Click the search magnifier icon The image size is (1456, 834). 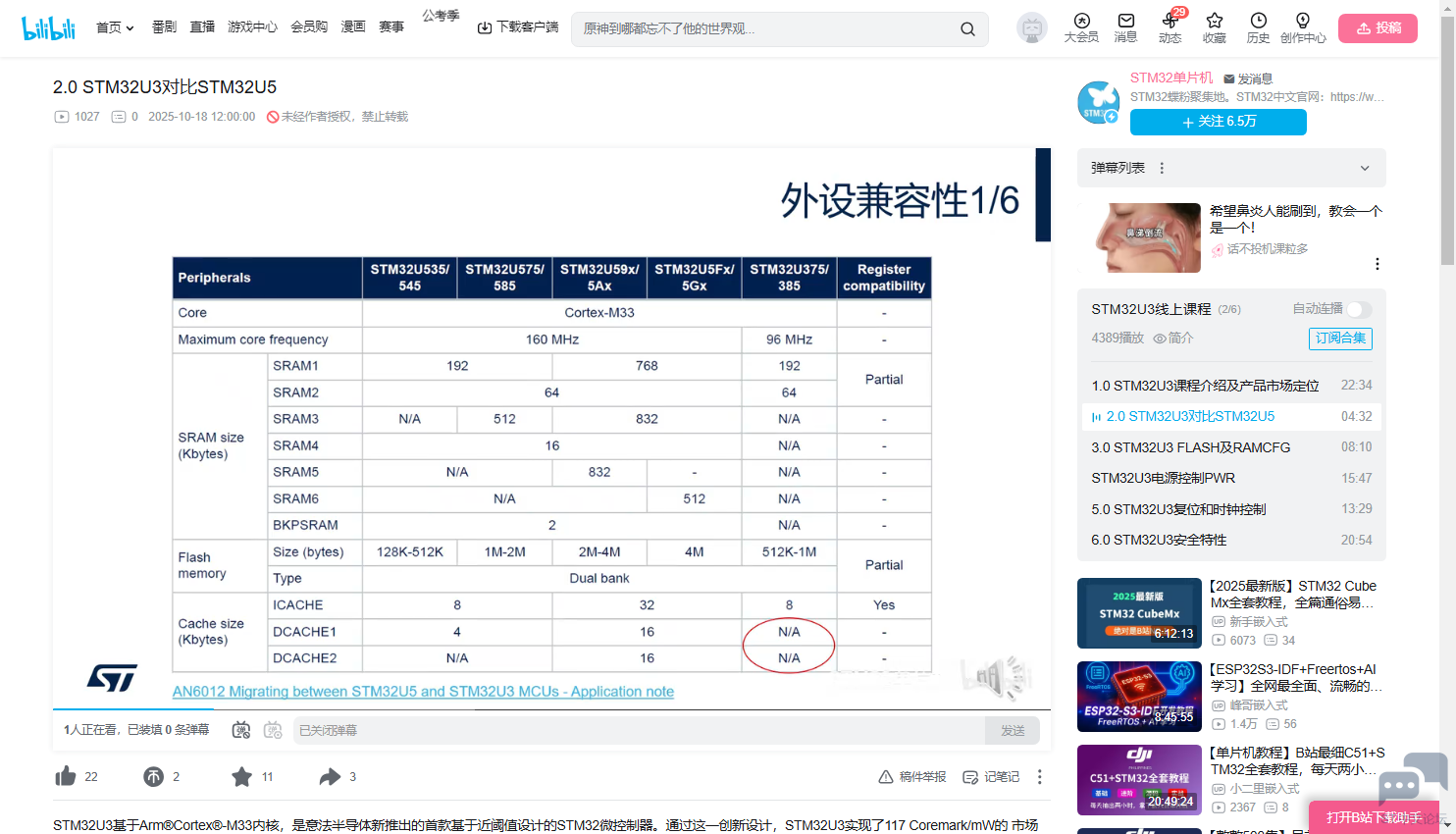[x=967, y=28]
